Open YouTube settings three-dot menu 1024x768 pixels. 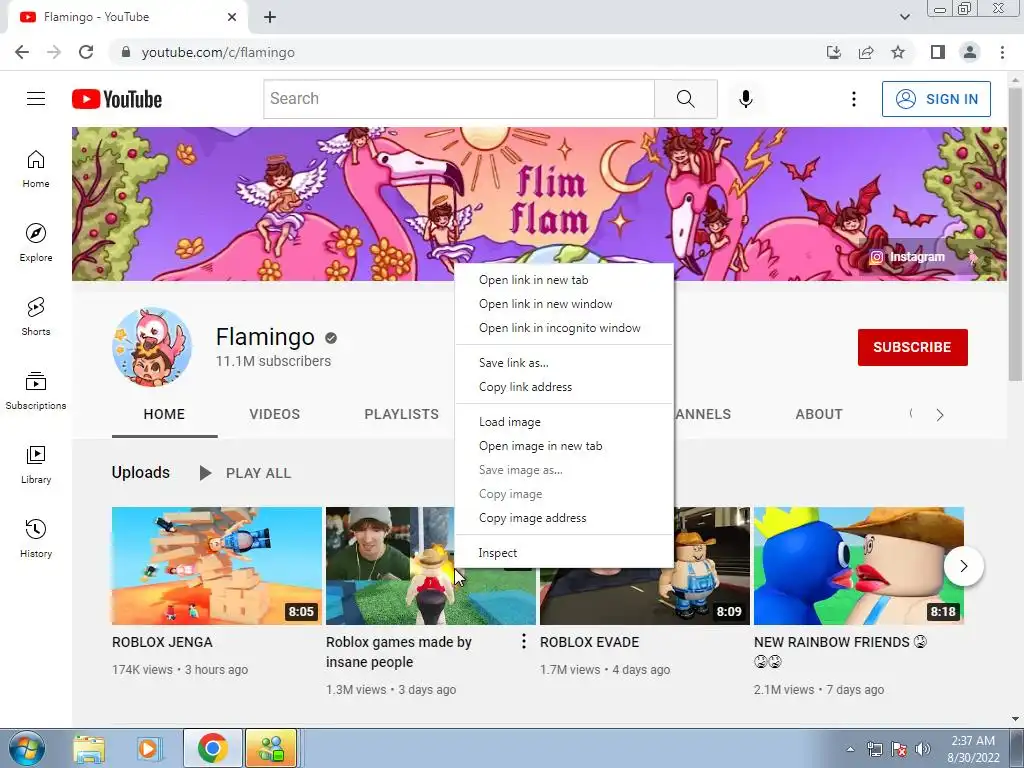[854, 99]
